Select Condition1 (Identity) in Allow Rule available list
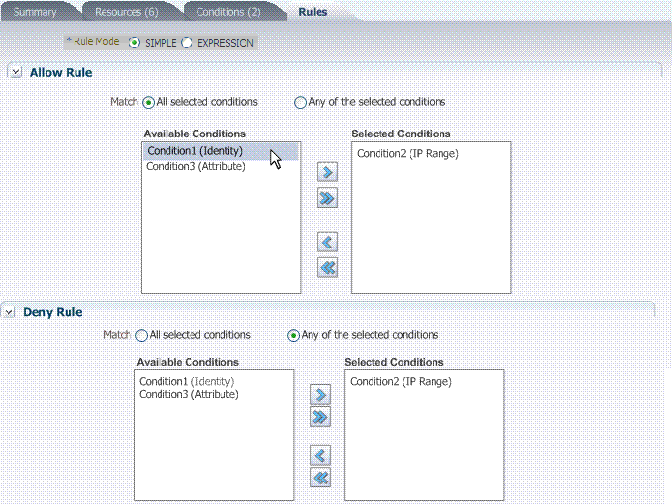Image resolution: width=672 pixels, height=504 pixels. [x=221, y=151]
